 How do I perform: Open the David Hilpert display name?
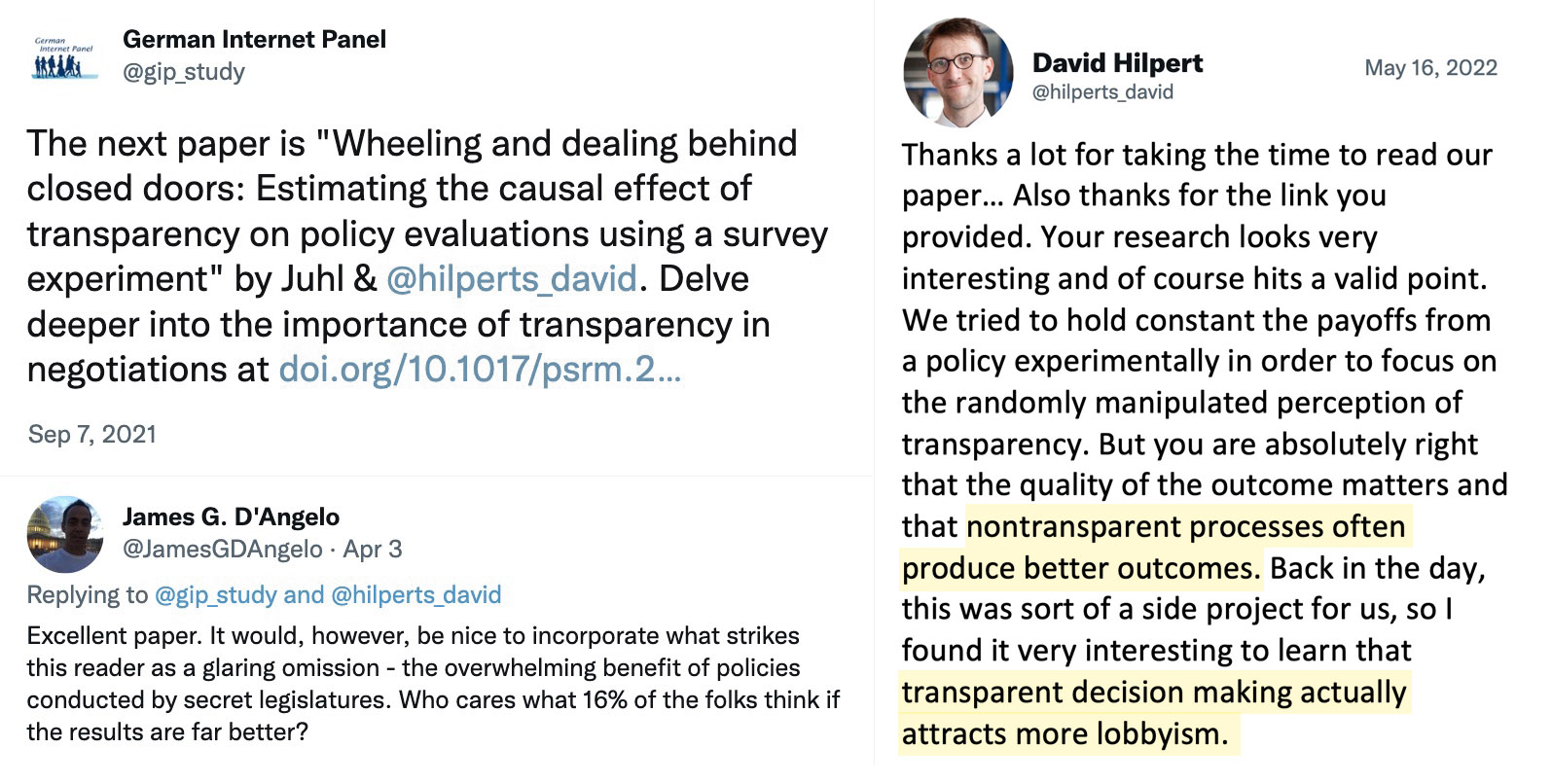tap(1117, 63)
